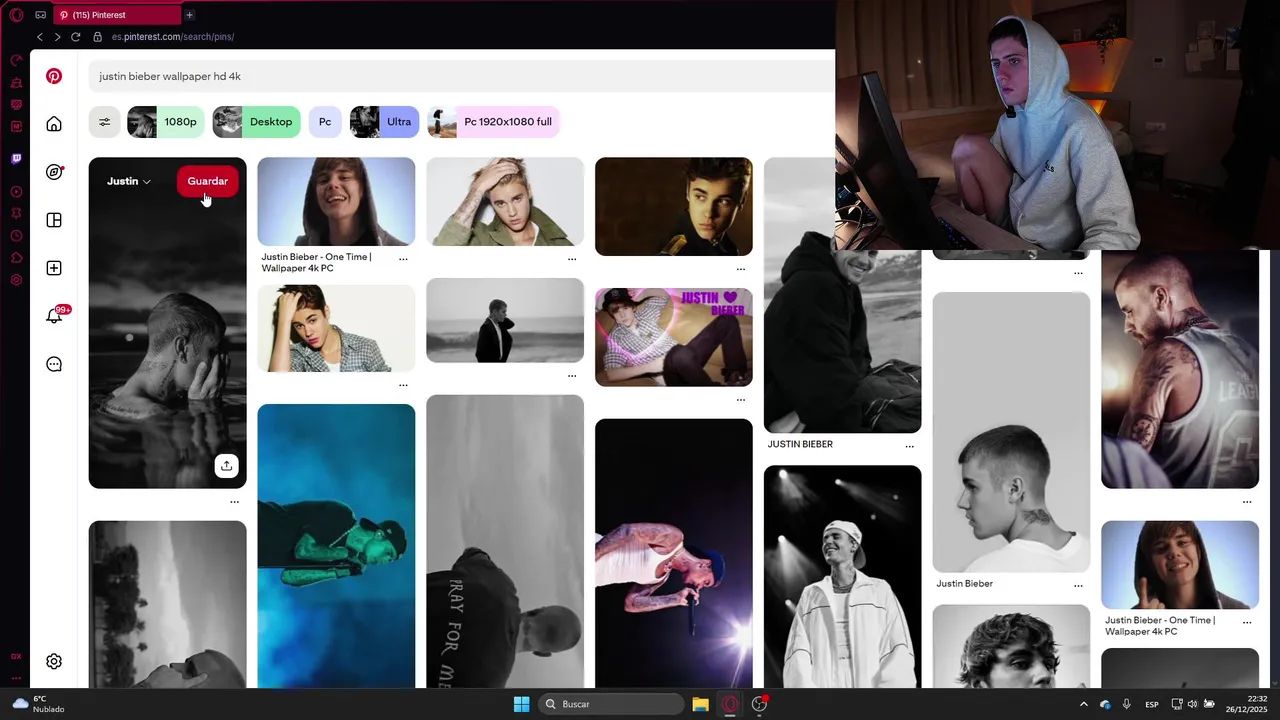Open the boards layout icon in the sidebar
This screenshot has height=720, width=1280.
pos(54,220)
